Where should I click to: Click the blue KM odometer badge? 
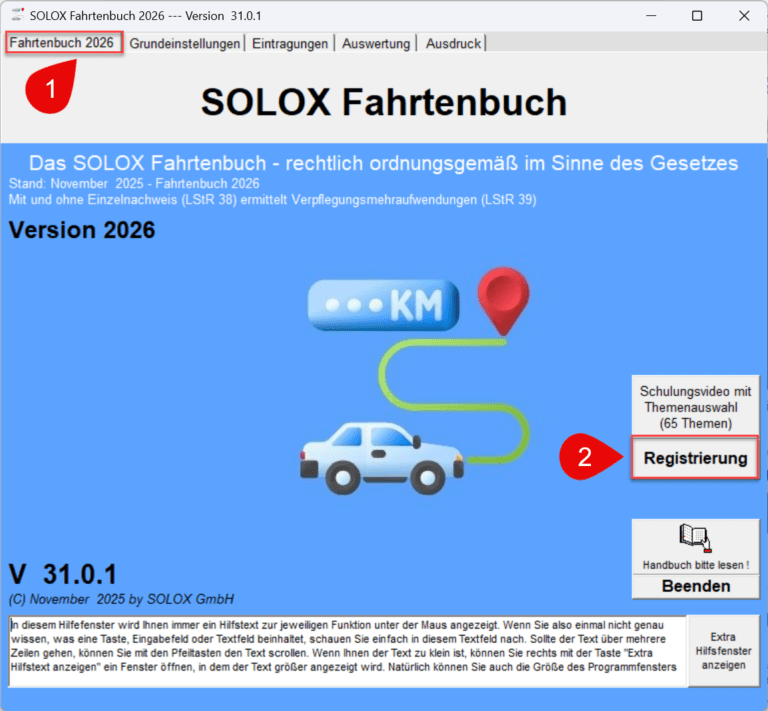tap(383, 305)
